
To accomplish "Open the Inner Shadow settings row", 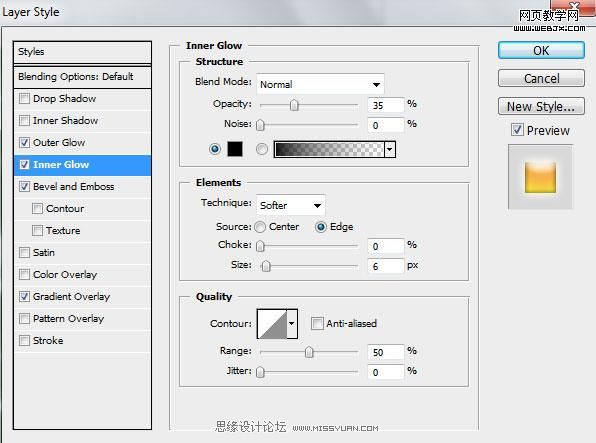I will coord(82,121).
